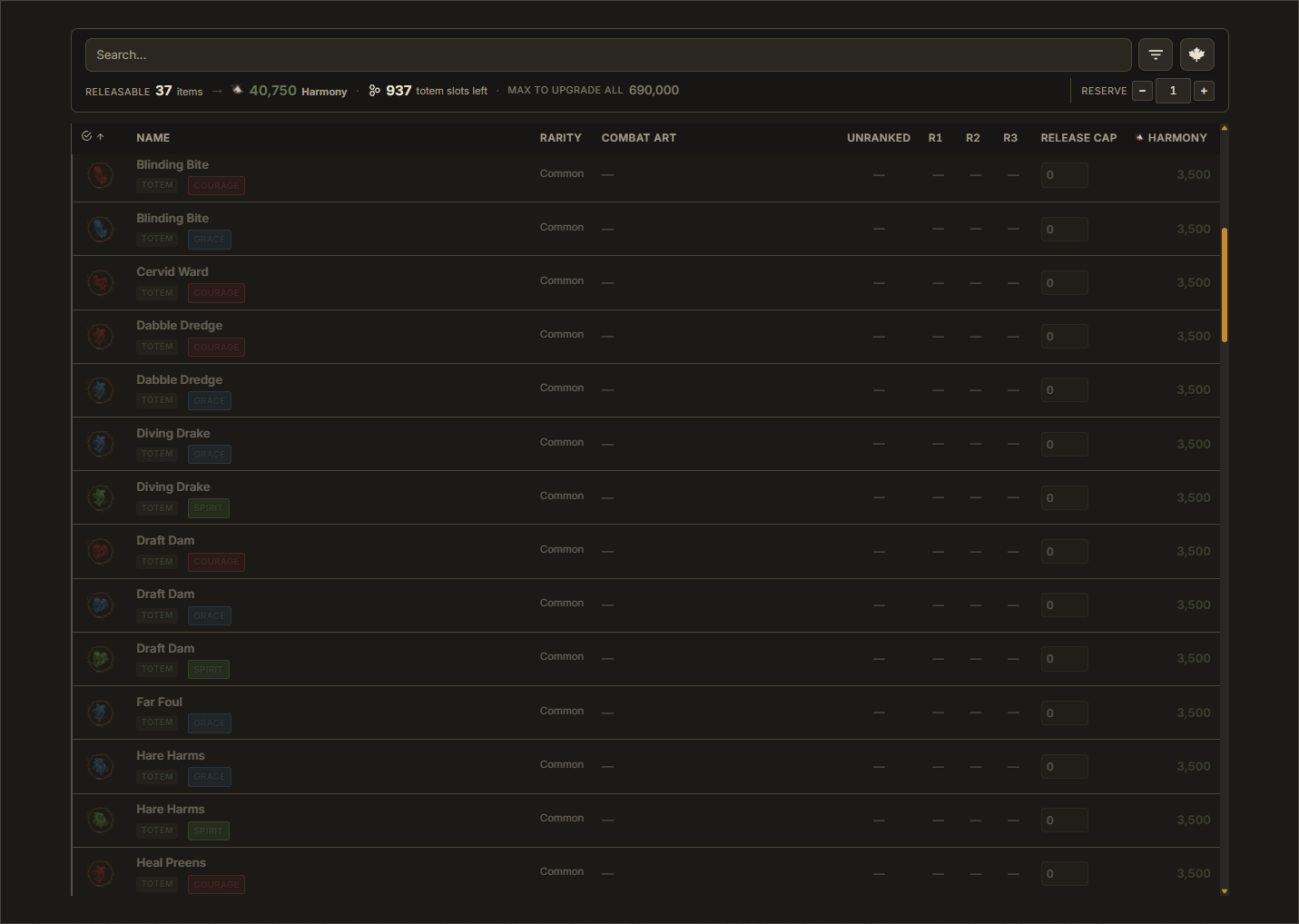Click the Hare Harms Grace totem icon
This screenshot has width=1299, height=924.
pyautogui.click(x=101, y=766)
